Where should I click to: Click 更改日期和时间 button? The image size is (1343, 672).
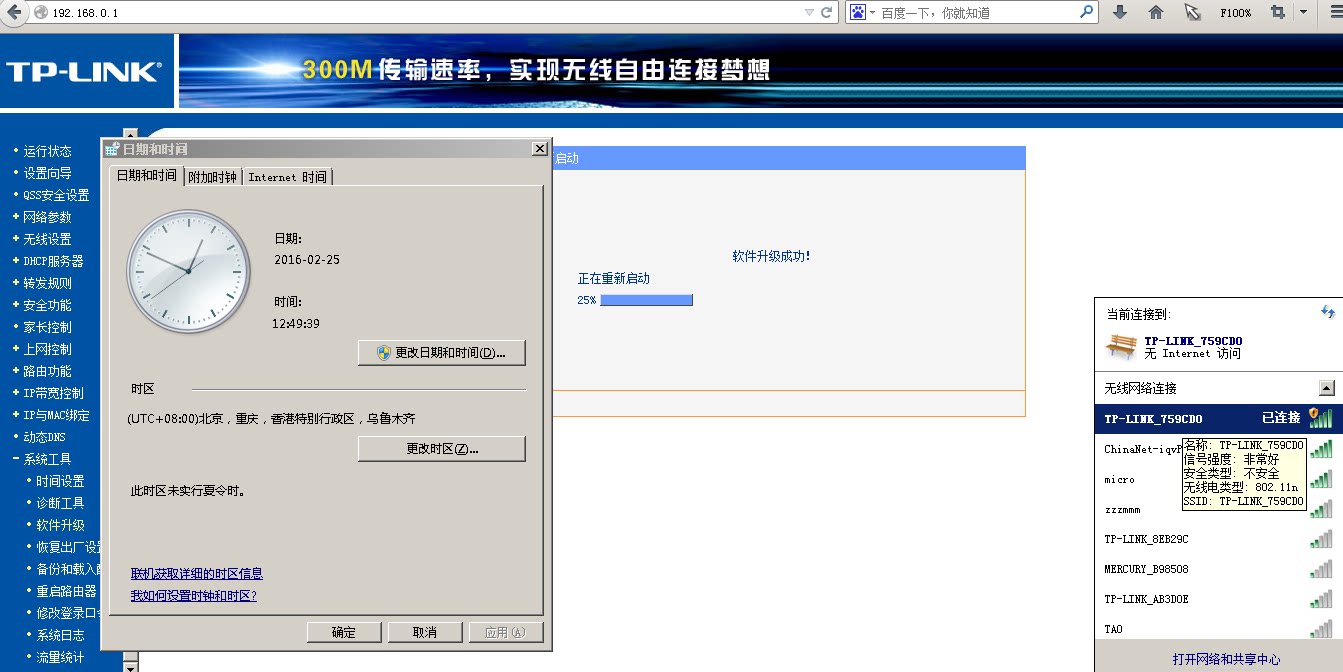pyautogui.click(x=441, y=353)
